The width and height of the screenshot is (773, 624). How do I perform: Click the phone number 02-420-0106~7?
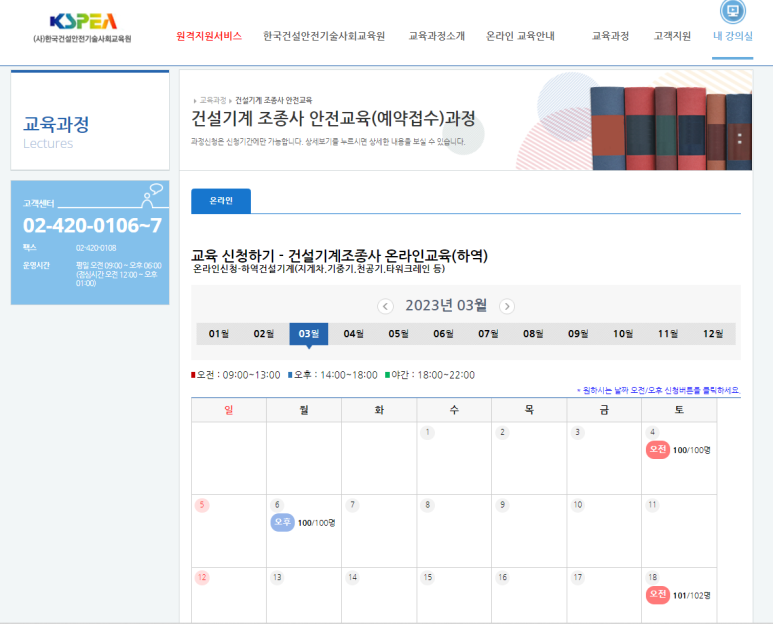tap(92, 225)
